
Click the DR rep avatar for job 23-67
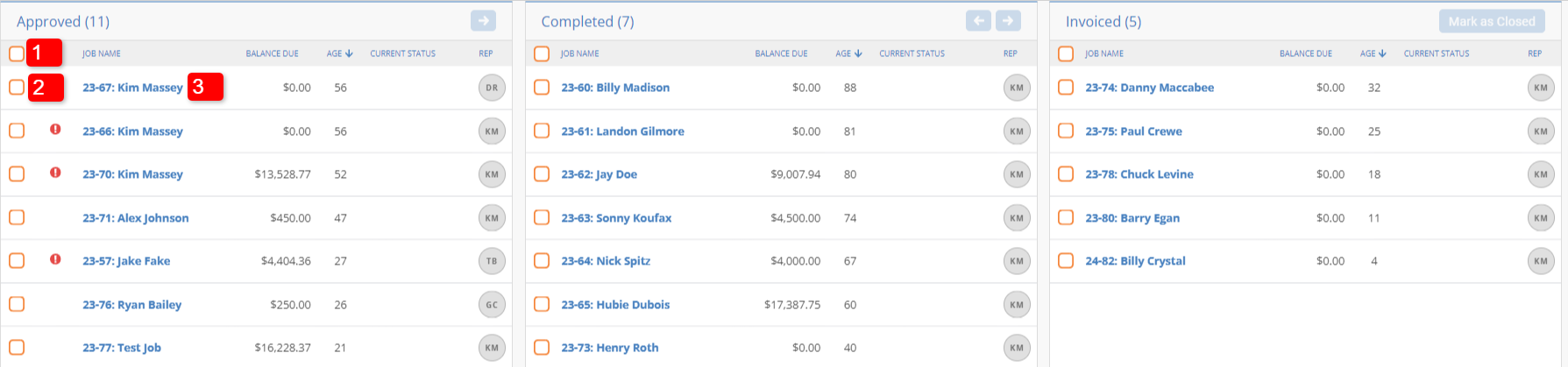point(492,88)
